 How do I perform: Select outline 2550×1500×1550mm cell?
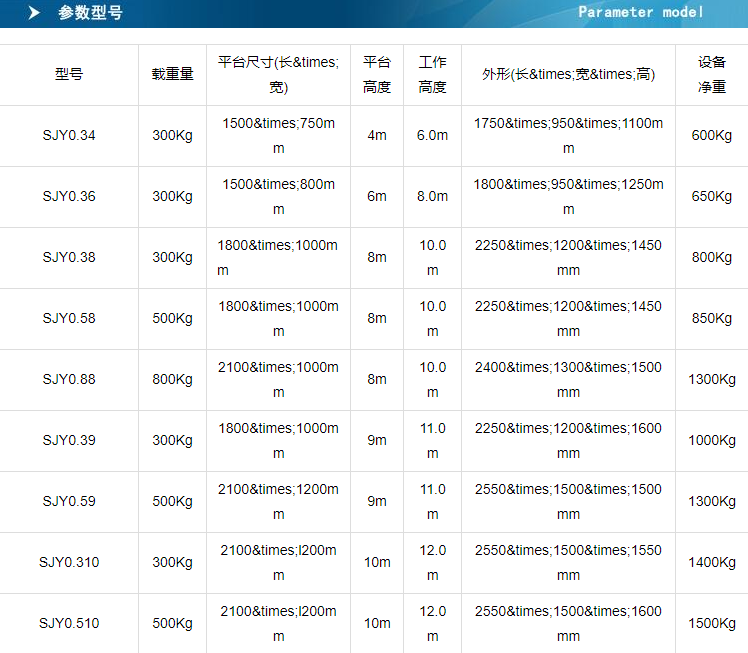569,562
